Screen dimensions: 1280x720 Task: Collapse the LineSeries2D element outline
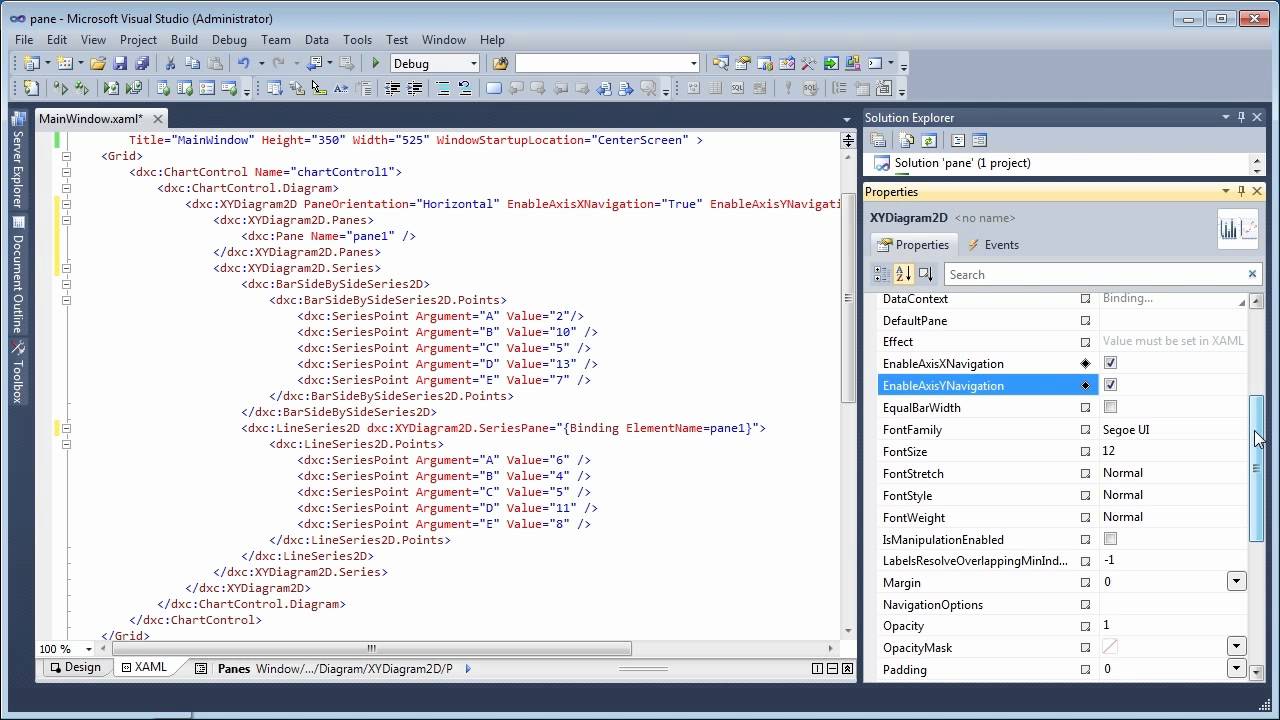(x=67, y=428)
